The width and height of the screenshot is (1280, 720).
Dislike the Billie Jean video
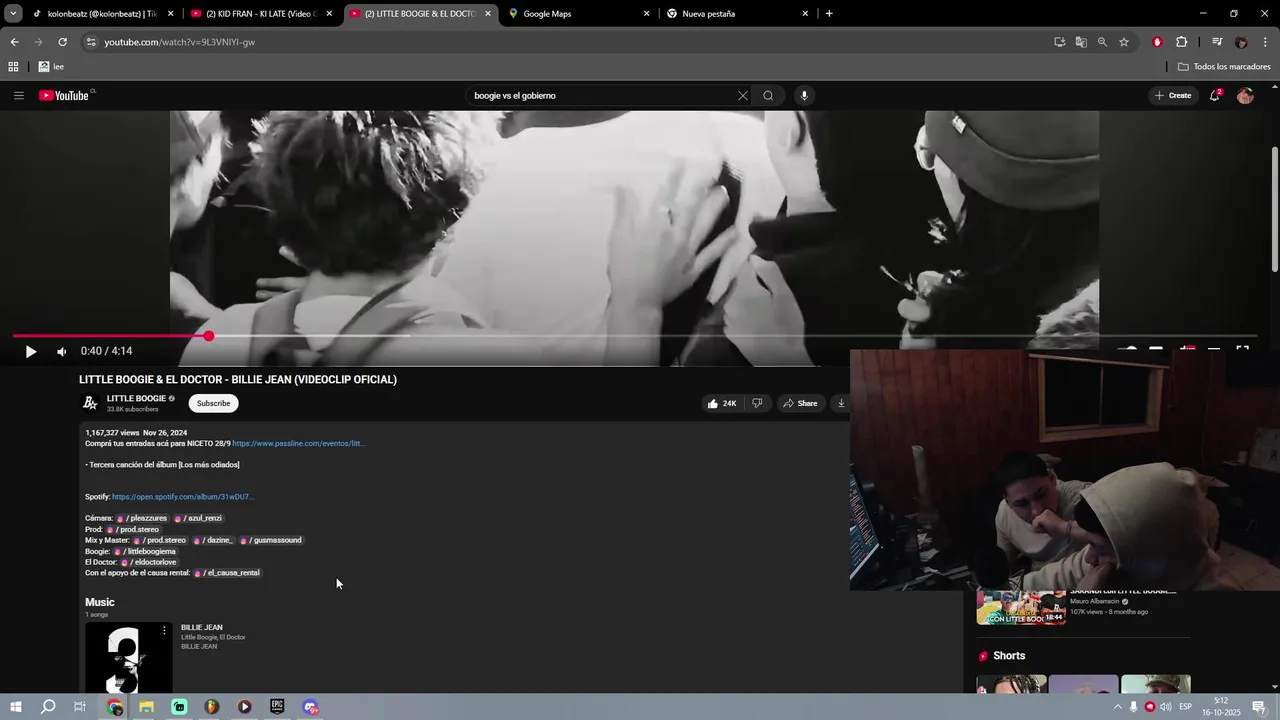(x=757, y=403)
